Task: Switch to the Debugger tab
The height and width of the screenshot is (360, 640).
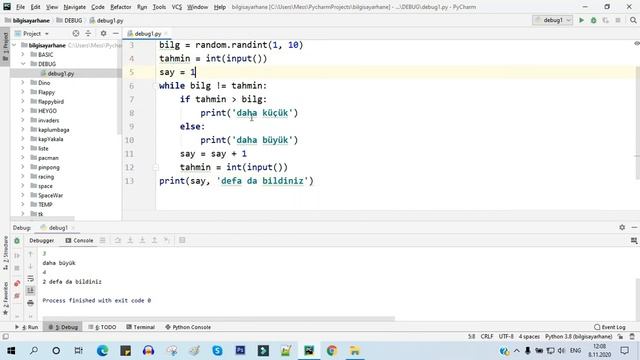Action: coord(42,240)
